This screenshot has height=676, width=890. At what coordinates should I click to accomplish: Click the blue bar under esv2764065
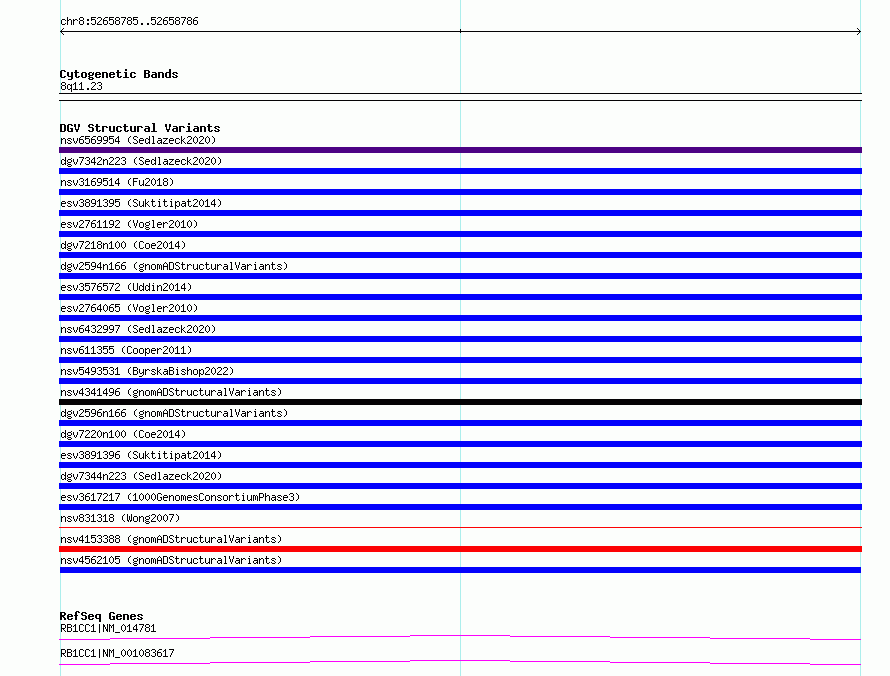(x=460, y=318)
